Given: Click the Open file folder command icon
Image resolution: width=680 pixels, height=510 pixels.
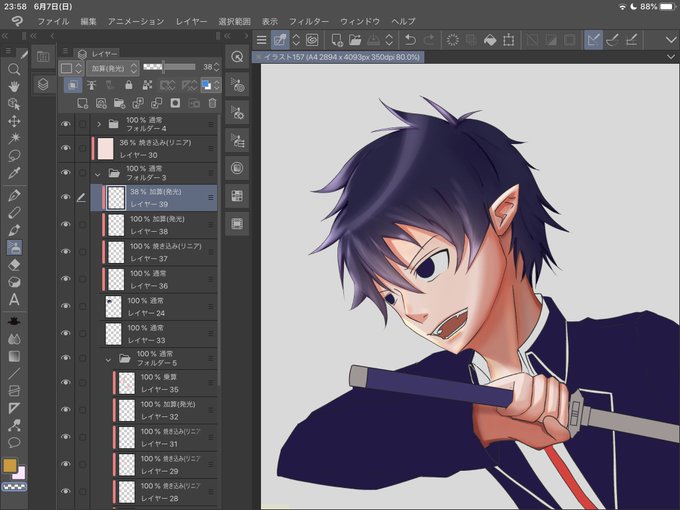Looking at the screenshot, I should tap(355, 40).
